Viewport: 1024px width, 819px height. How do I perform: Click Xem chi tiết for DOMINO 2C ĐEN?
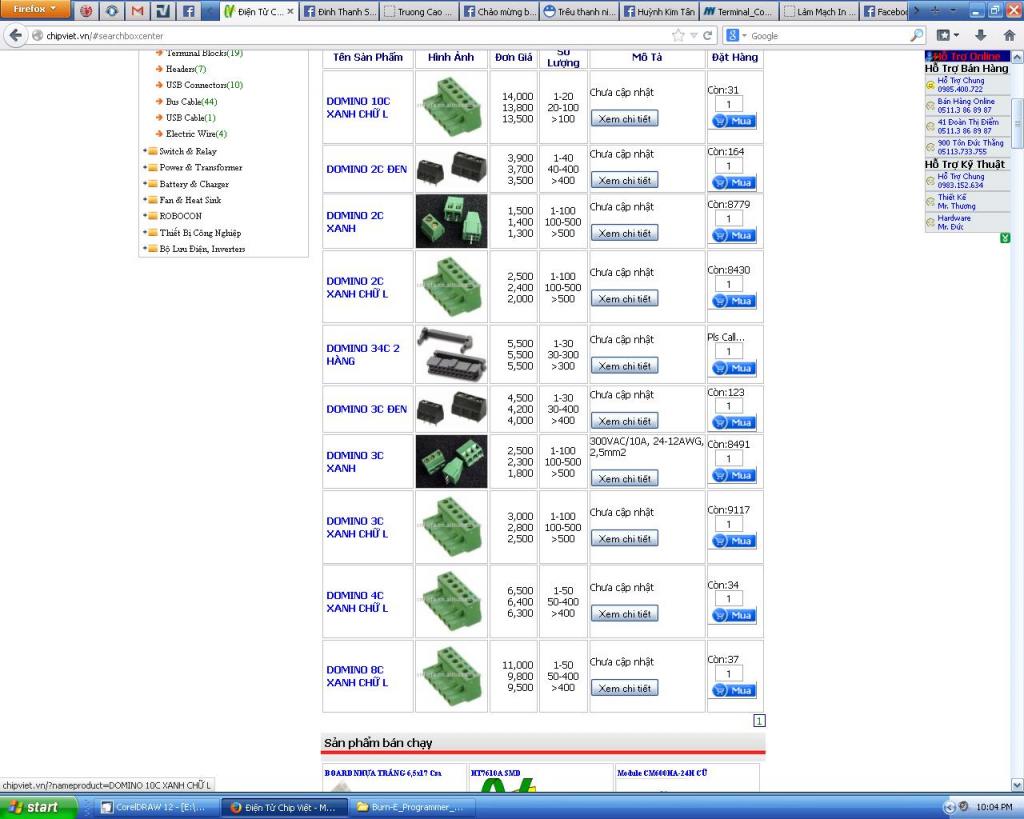pos(624,180)
